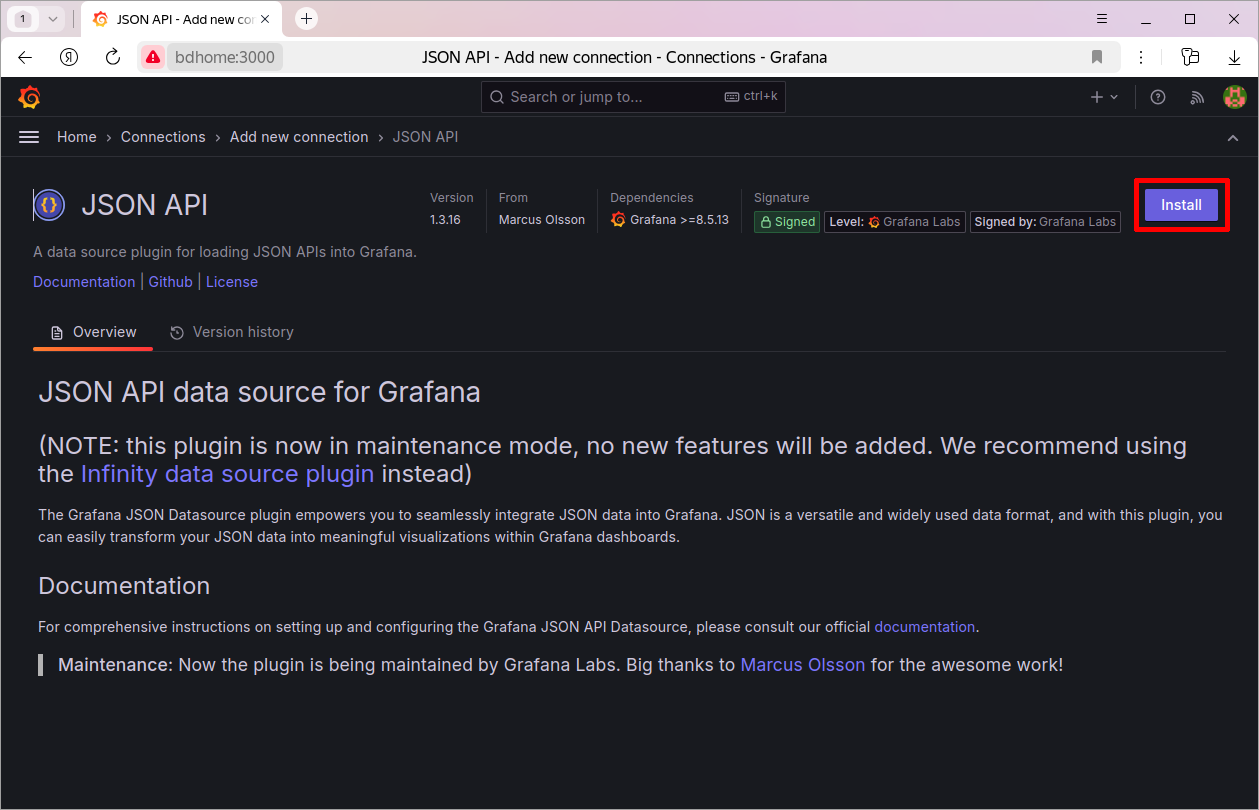1259x810 pixels.
Task: Open the Marcus Olsson link in Maintenance note
Action: click(x=803, y=664)
